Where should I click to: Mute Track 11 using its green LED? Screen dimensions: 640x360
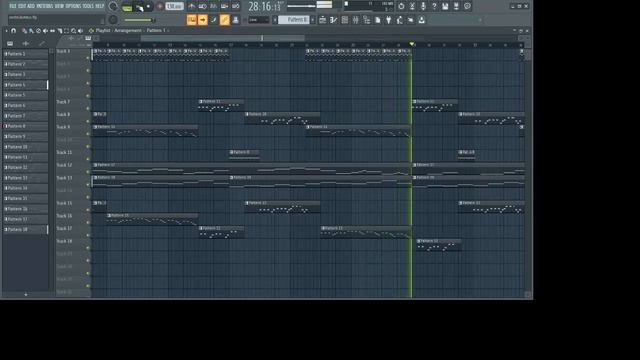click(x=88, y=159)
